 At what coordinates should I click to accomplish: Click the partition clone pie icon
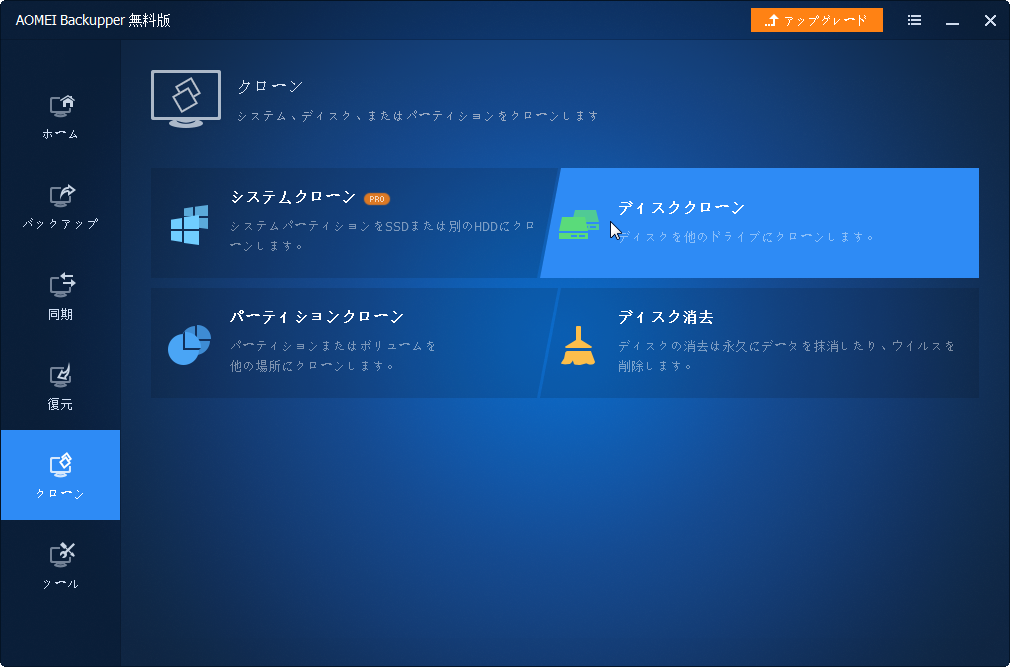pos(189,344)
